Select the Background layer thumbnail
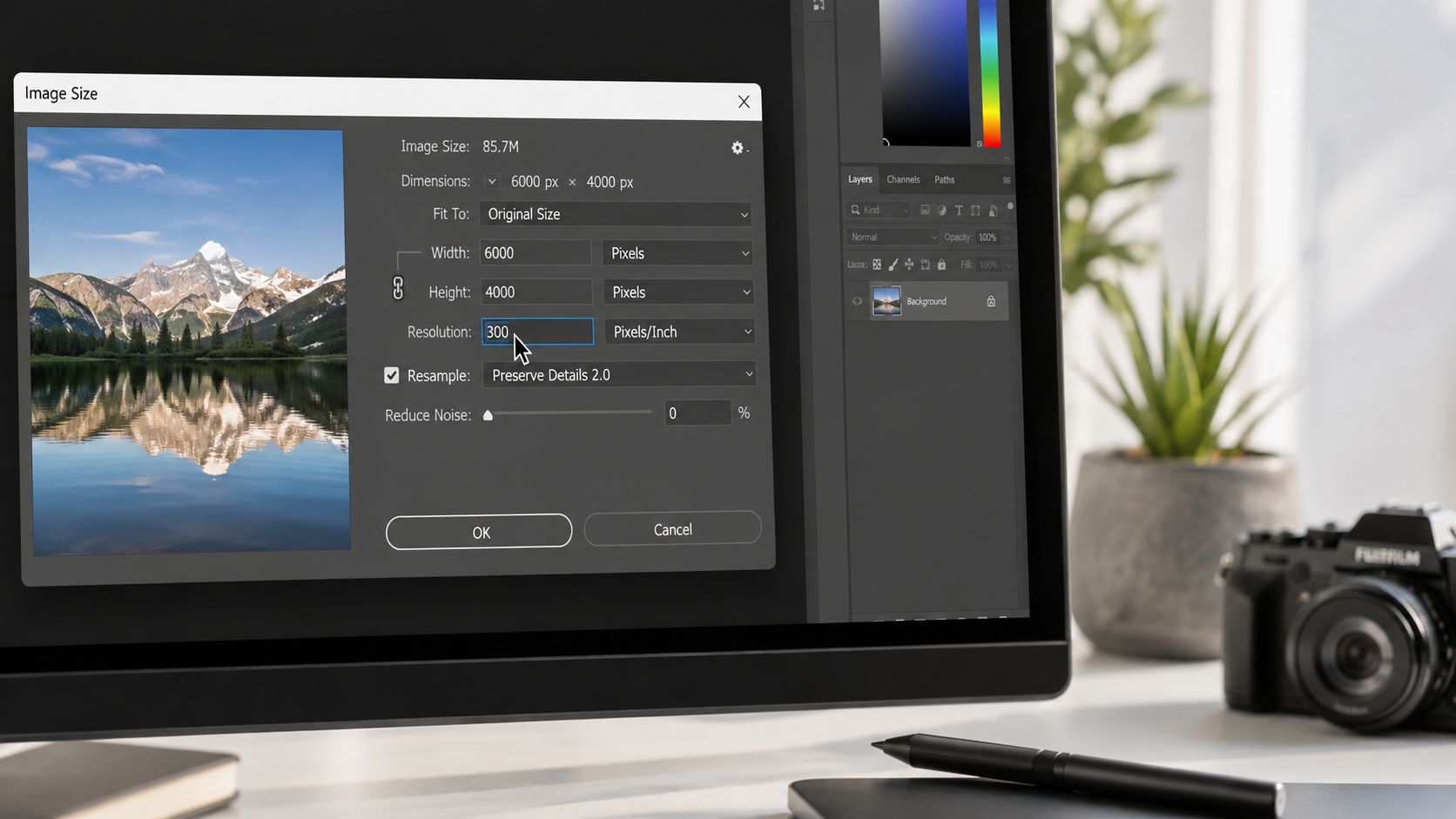 886,301
